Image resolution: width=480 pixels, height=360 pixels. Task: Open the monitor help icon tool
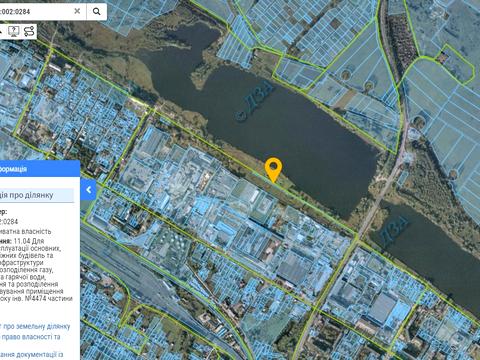(14, 31)
